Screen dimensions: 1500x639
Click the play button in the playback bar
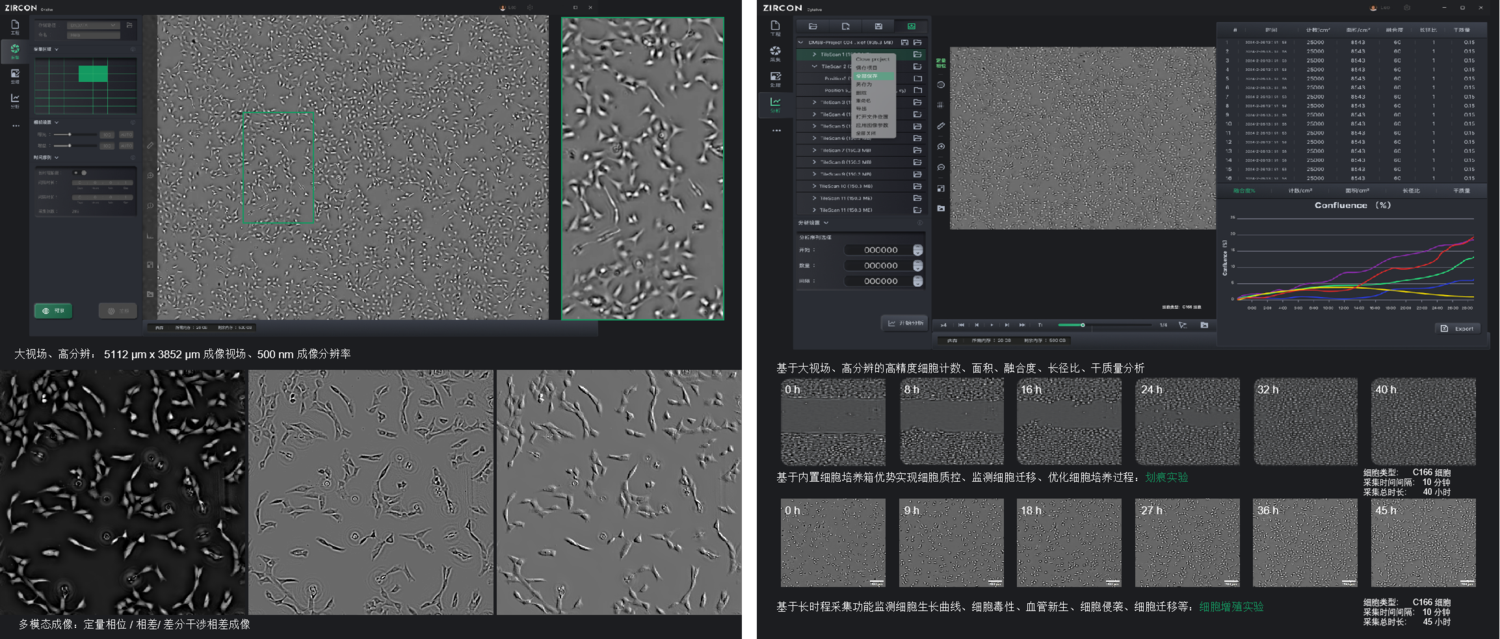click(x=992, y=325)
